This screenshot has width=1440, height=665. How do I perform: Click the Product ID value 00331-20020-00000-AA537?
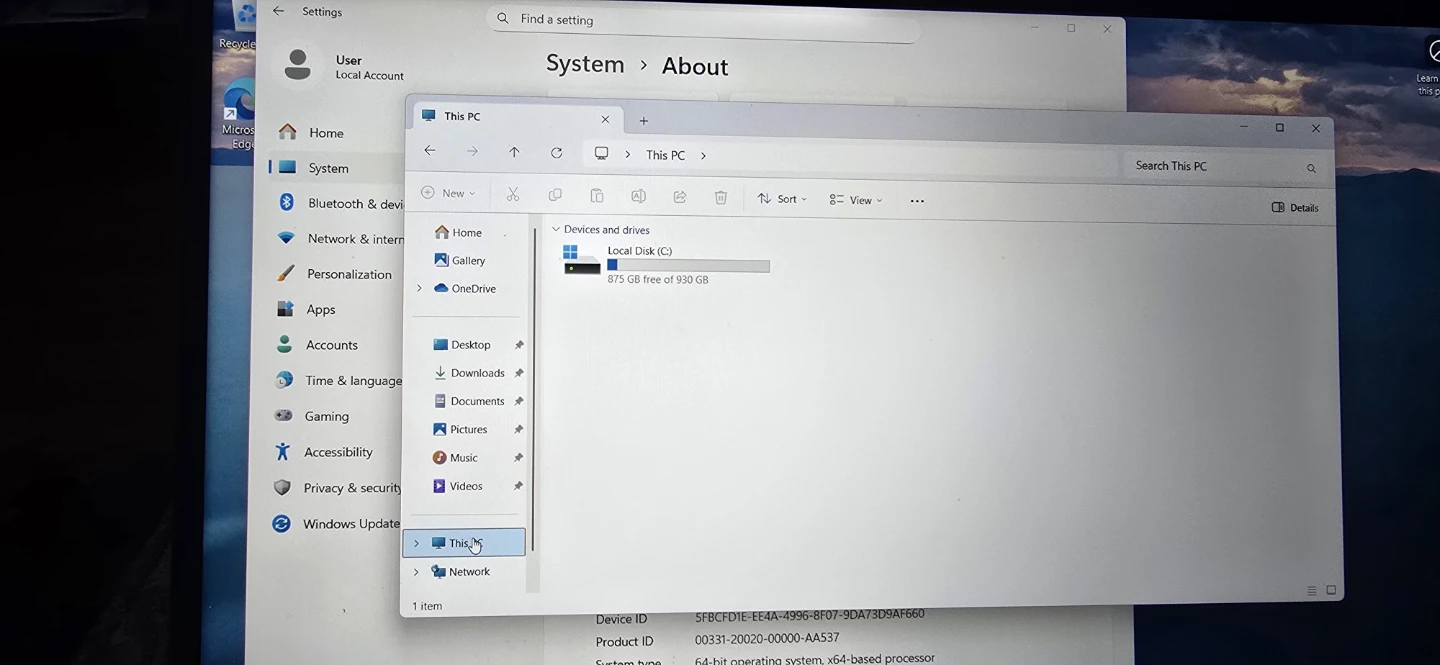[x=767, y=638]
